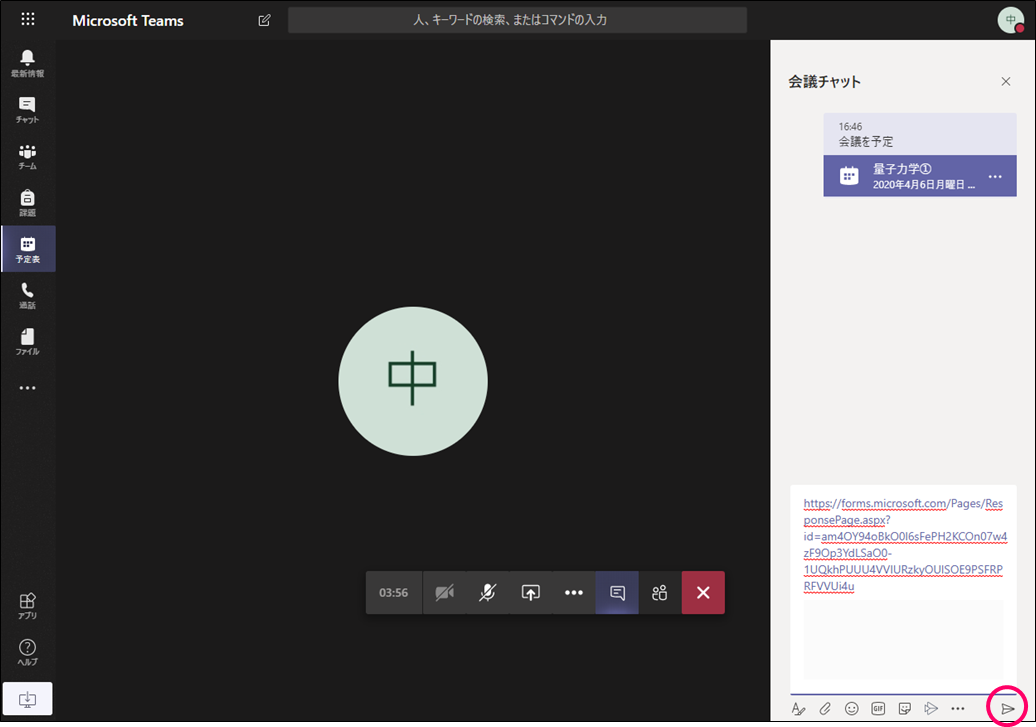Open more messaging options ellipsis
The width and height of the screenshot is (1036, 727).
(957, 708)
